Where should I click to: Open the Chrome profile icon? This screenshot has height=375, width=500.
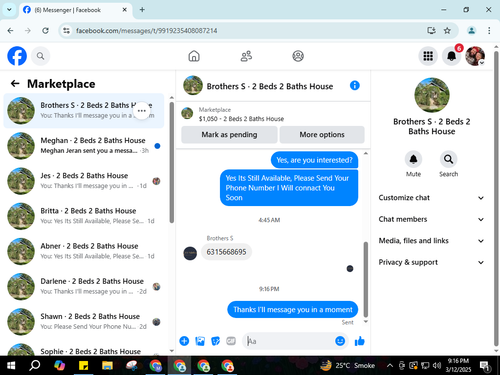pos(471,31)
